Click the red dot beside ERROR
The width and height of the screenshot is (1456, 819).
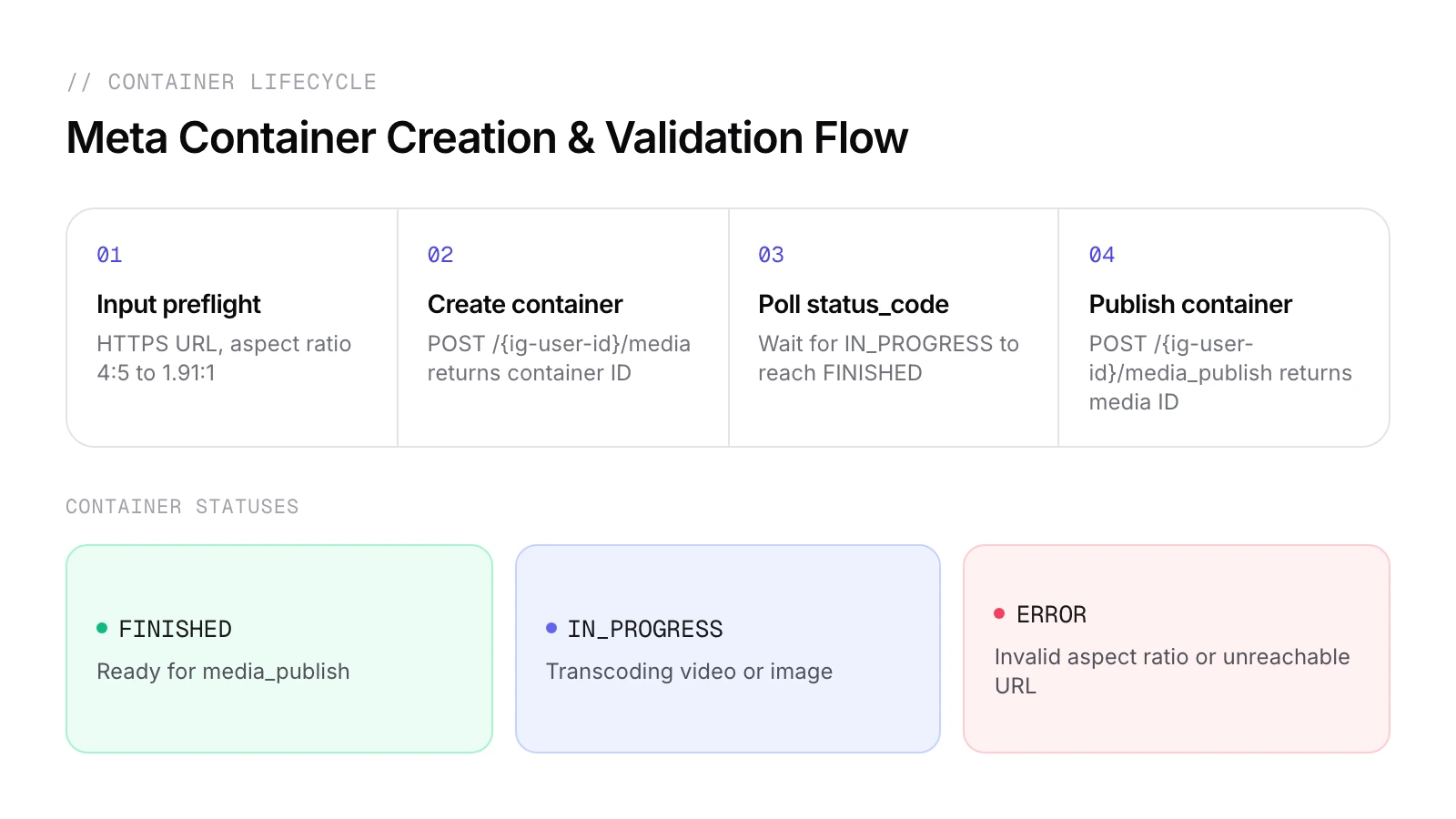click(x=999, y=613)
